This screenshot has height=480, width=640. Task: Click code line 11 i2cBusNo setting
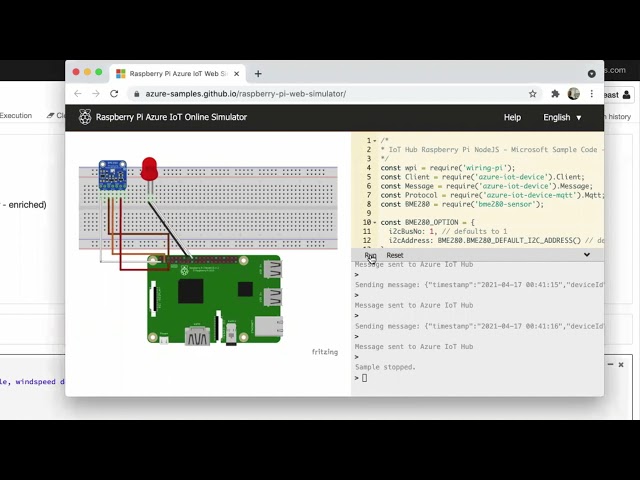448,231
